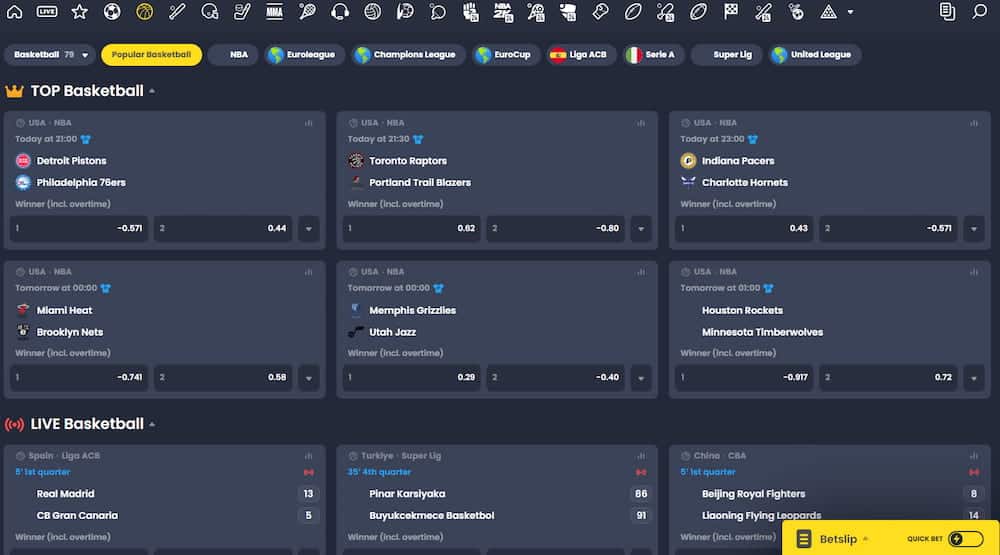The width and height of the screenshot is (1000, 555).
Task: Expand more sports dropdown arrow in top bar
Action: pos(850,12)
